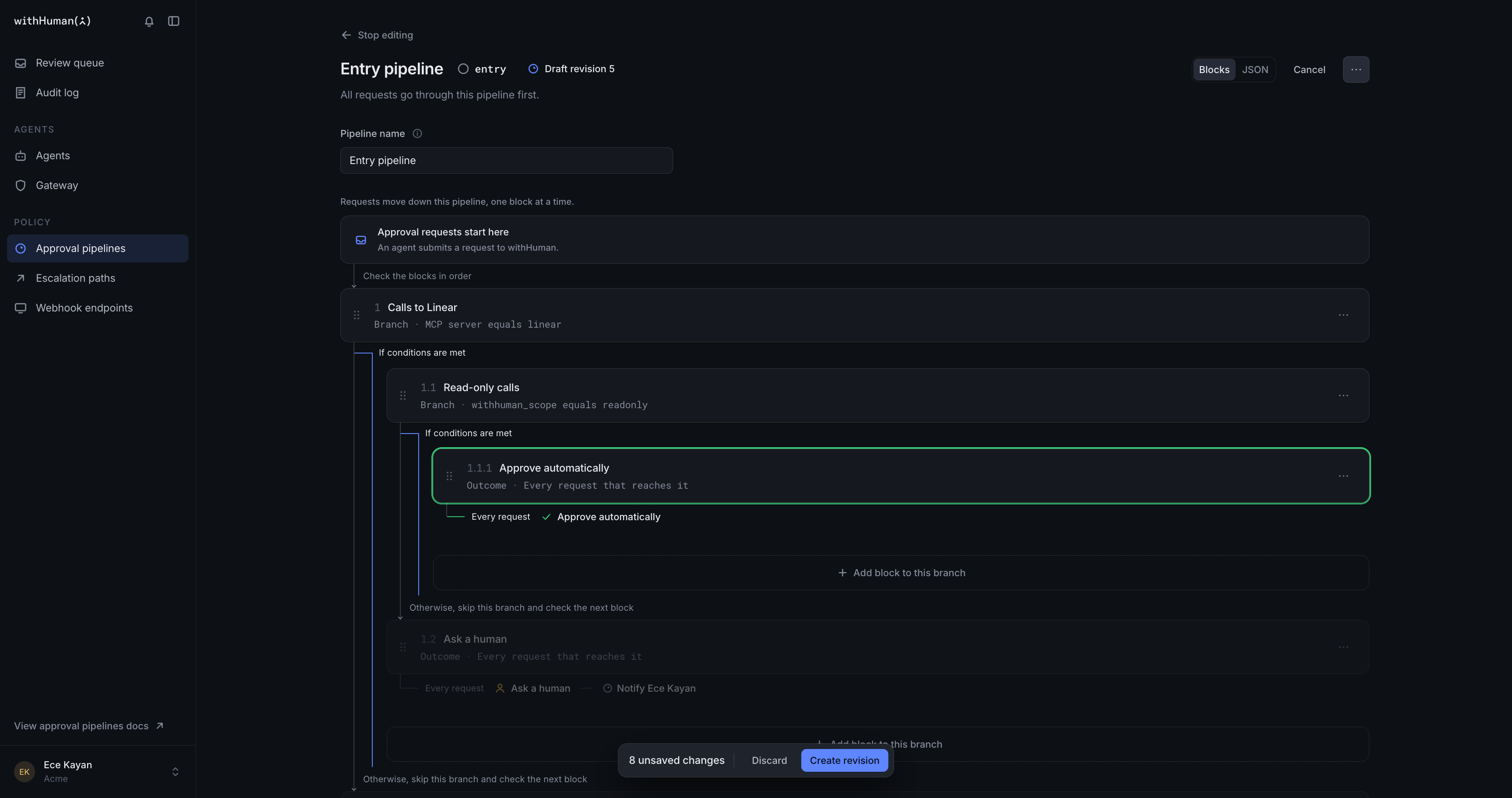Add block under Approve automatically branch
The image size is (1512, 798).
[x=901, y=573]
